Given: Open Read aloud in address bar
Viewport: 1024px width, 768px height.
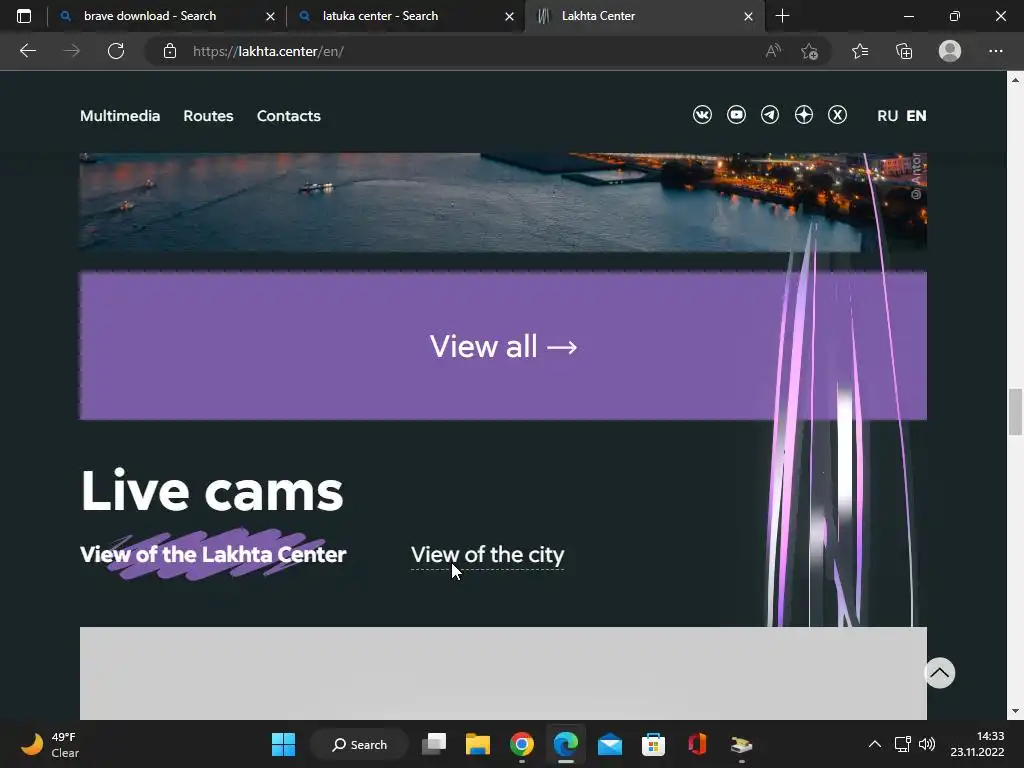Looking at the screenshot, I should pos(773,51).
